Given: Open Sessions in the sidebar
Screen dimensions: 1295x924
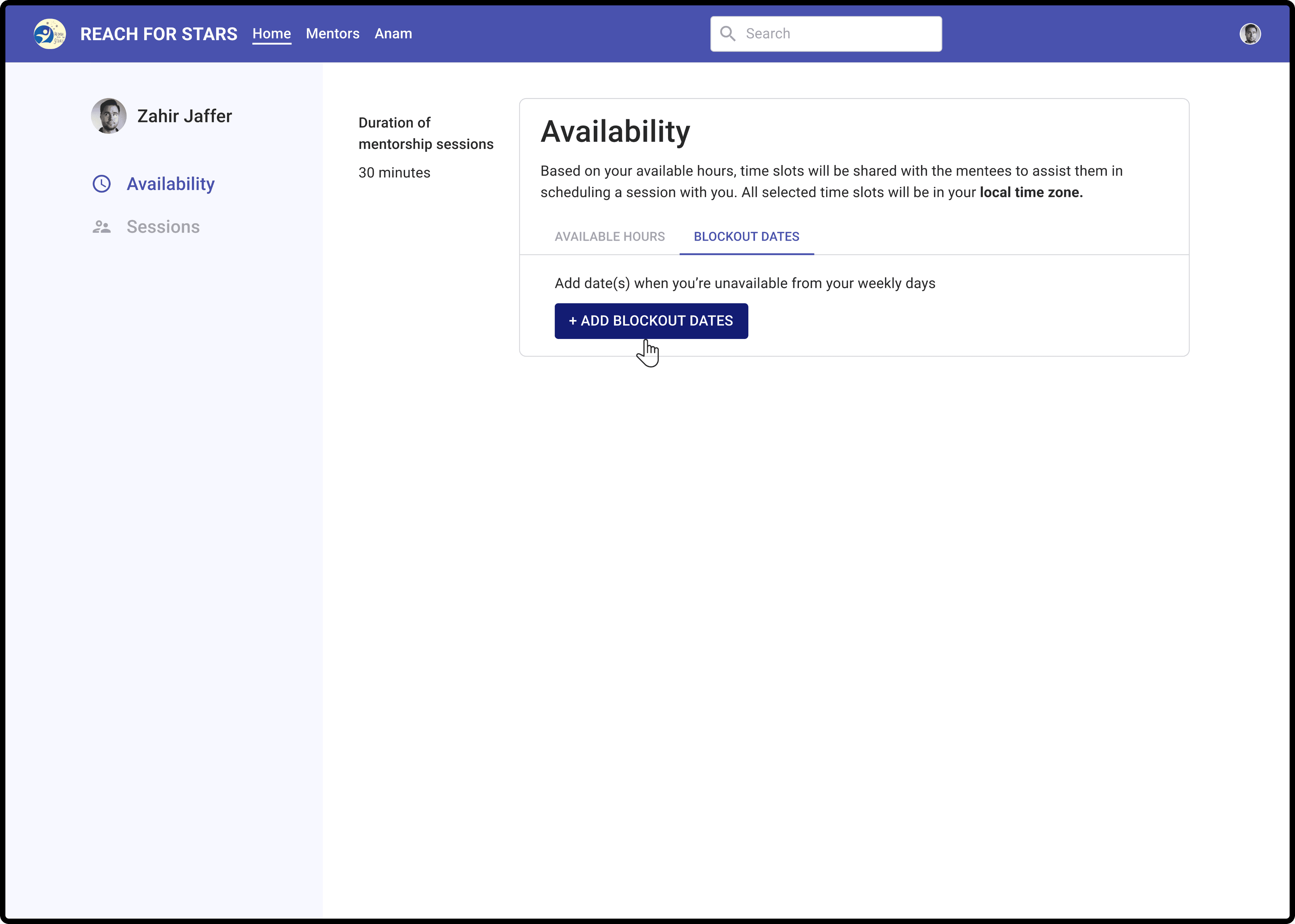Looking at the screenshot, I should [x=163, y=227].
